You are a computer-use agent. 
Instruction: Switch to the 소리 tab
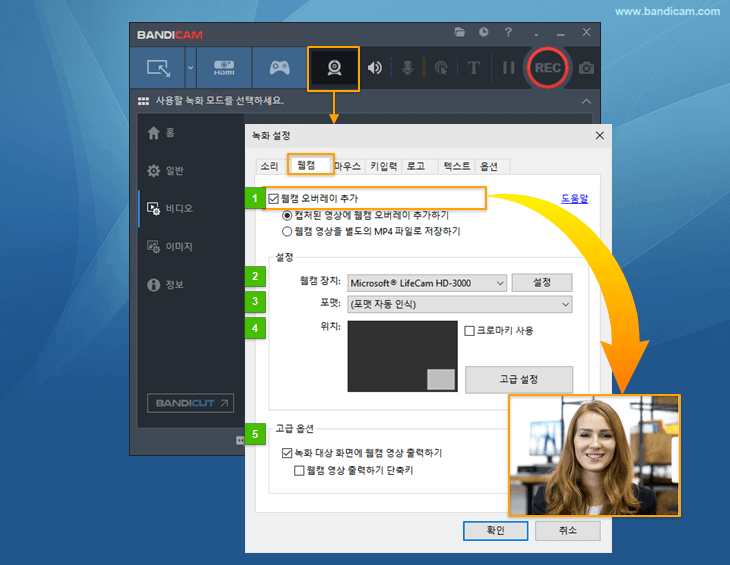tap(268, 166)
